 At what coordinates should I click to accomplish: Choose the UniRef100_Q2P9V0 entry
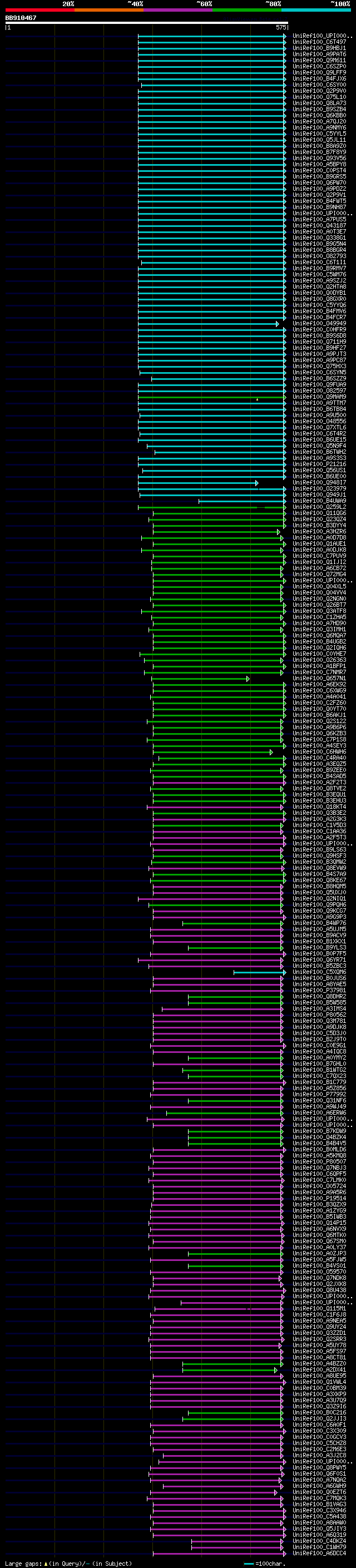pos(319,91)
